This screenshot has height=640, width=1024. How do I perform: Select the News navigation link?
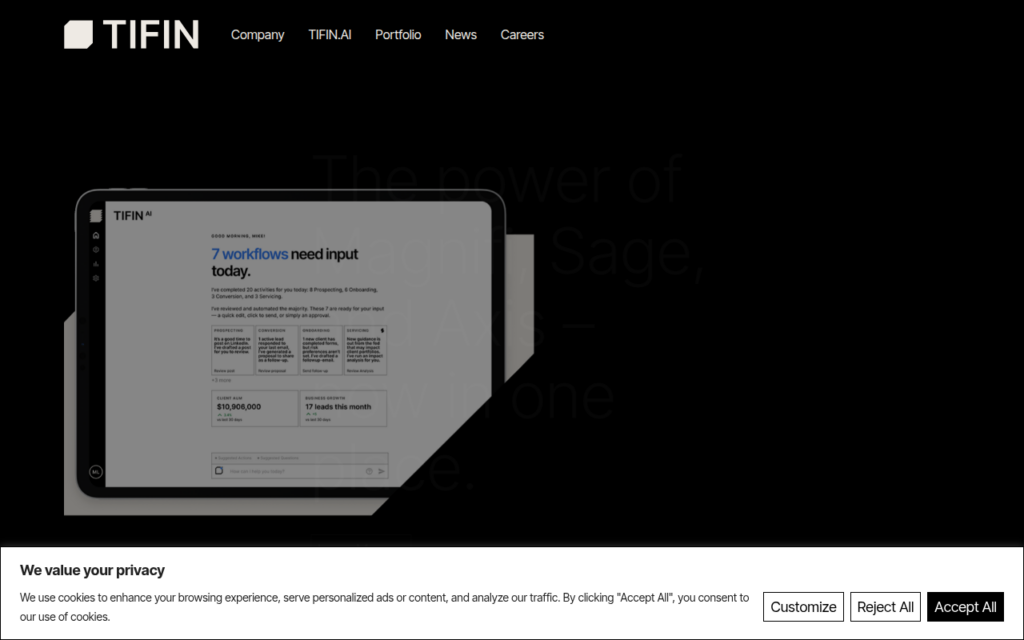coord(460,35)
